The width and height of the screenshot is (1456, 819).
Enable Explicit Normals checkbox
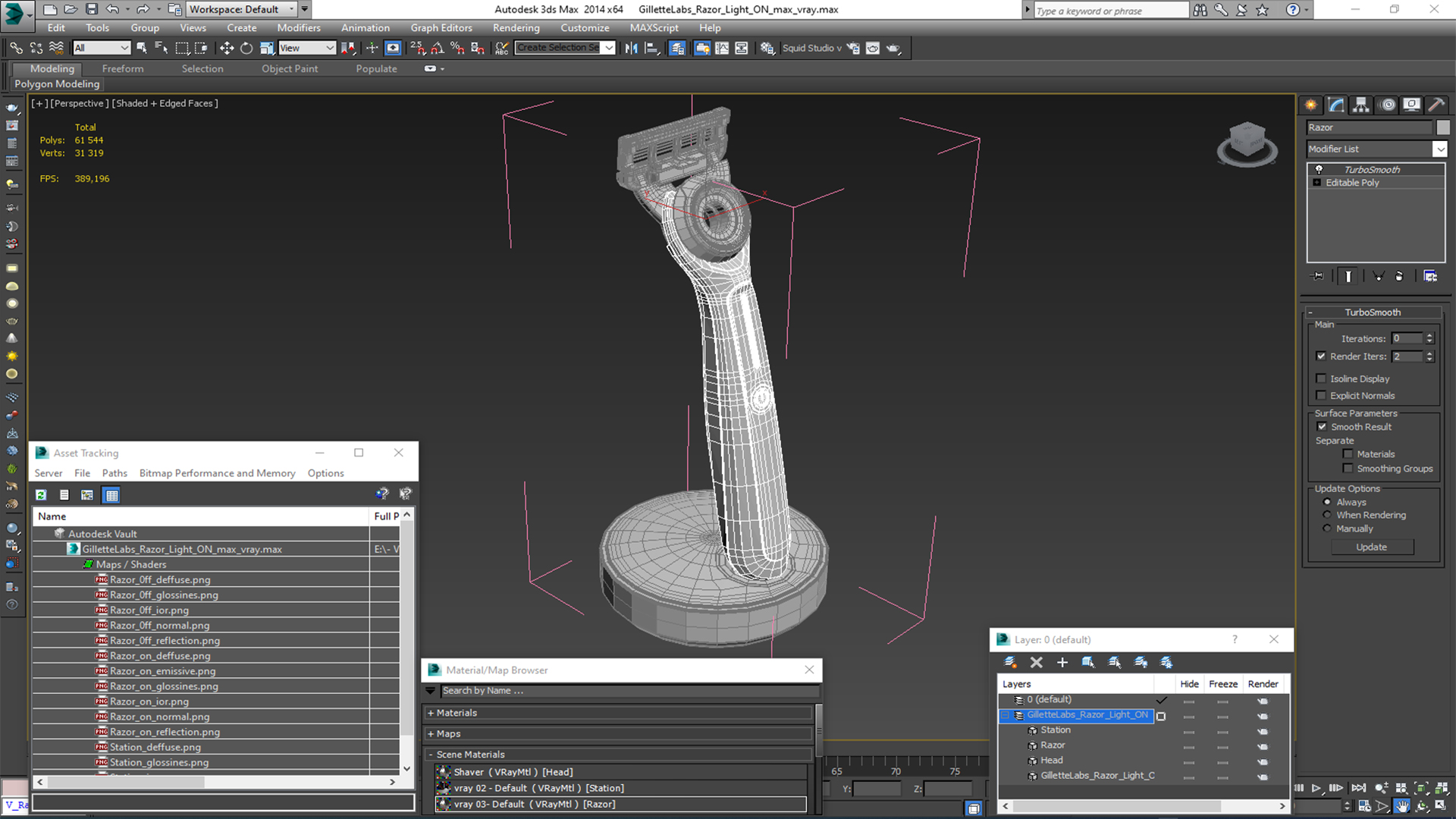1322,395
